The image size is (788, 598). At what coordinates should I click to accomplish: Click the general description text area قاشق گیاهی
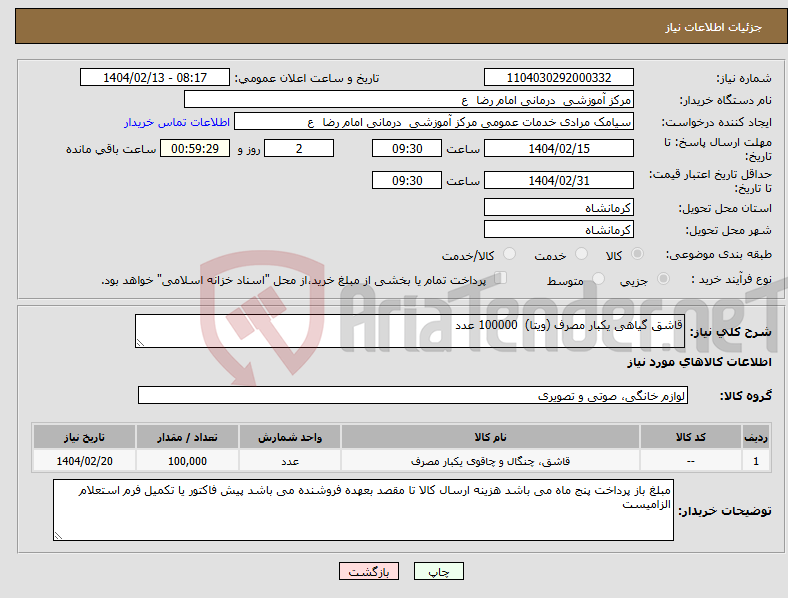(x=410, y=331)
